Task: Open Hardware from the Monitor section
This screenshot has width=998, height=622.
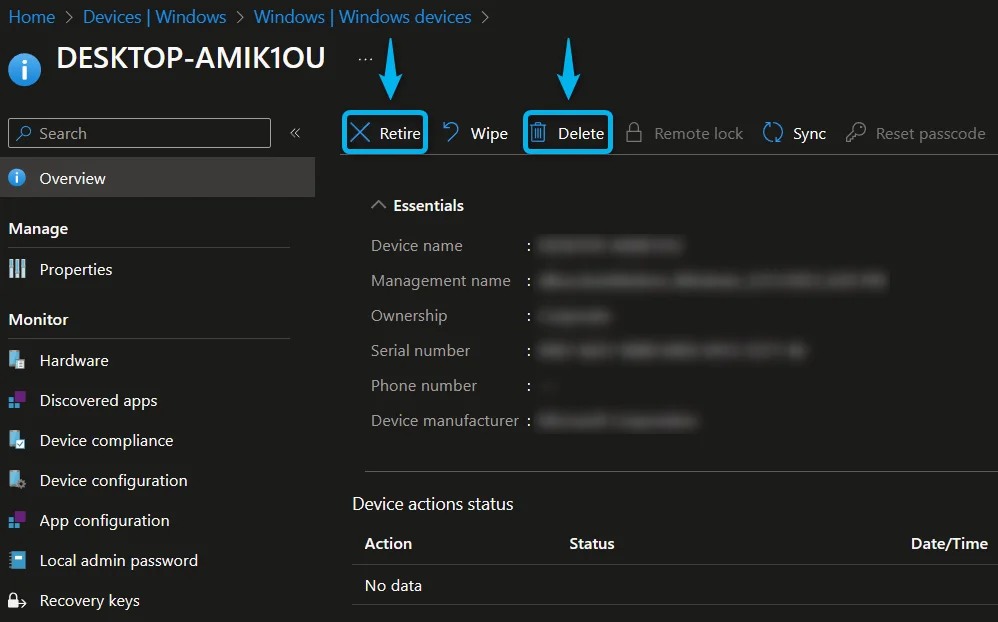Action: pyautogui.click(x=73, y=360)
